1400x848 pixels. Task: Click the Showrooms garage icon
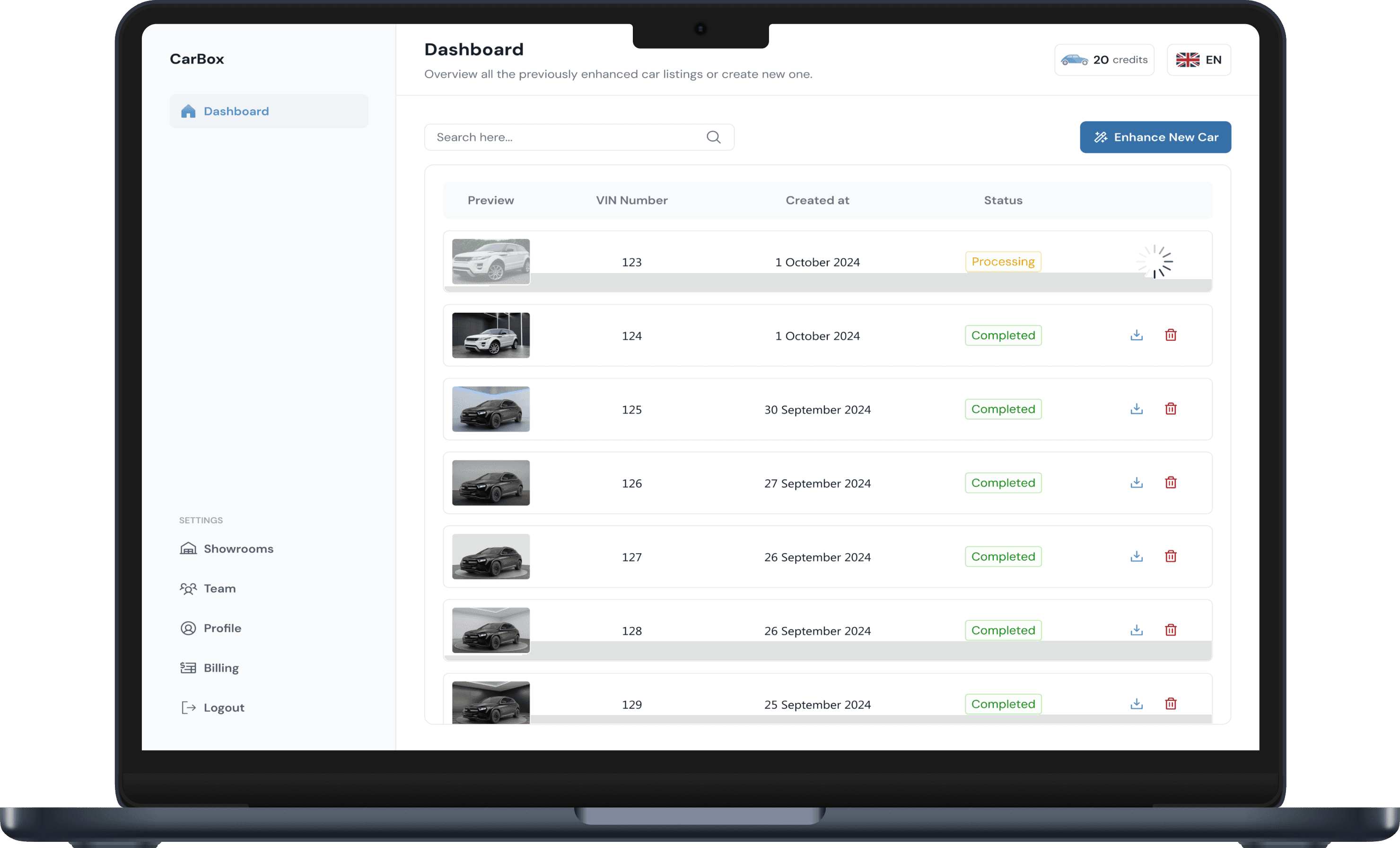[188, 548]
